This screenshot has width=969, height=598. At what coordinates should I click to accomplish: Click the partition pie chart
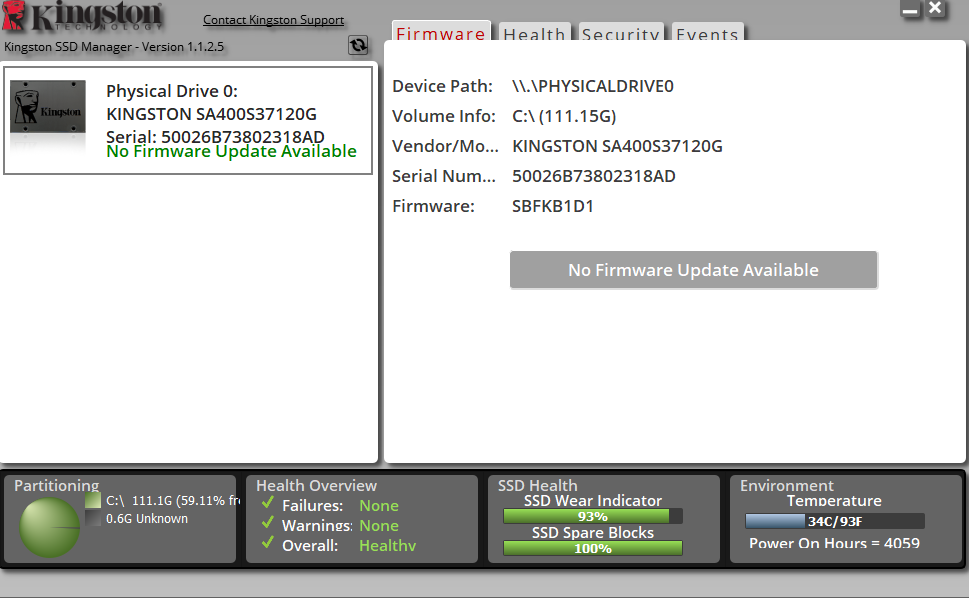[x=49, y=528]
